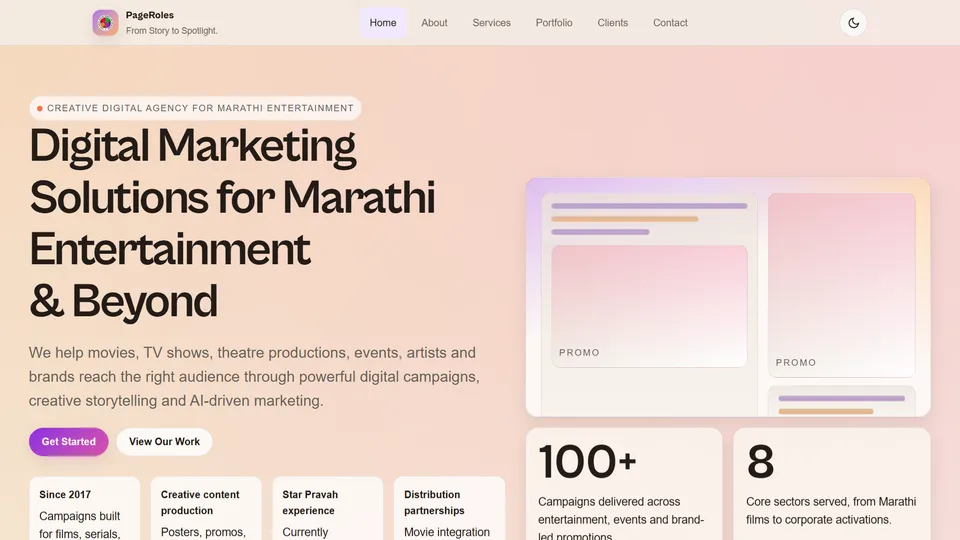Open the Clients nav link
This screenshot has height=540, width=960.
pyautogui.click(x=613, y=23)
